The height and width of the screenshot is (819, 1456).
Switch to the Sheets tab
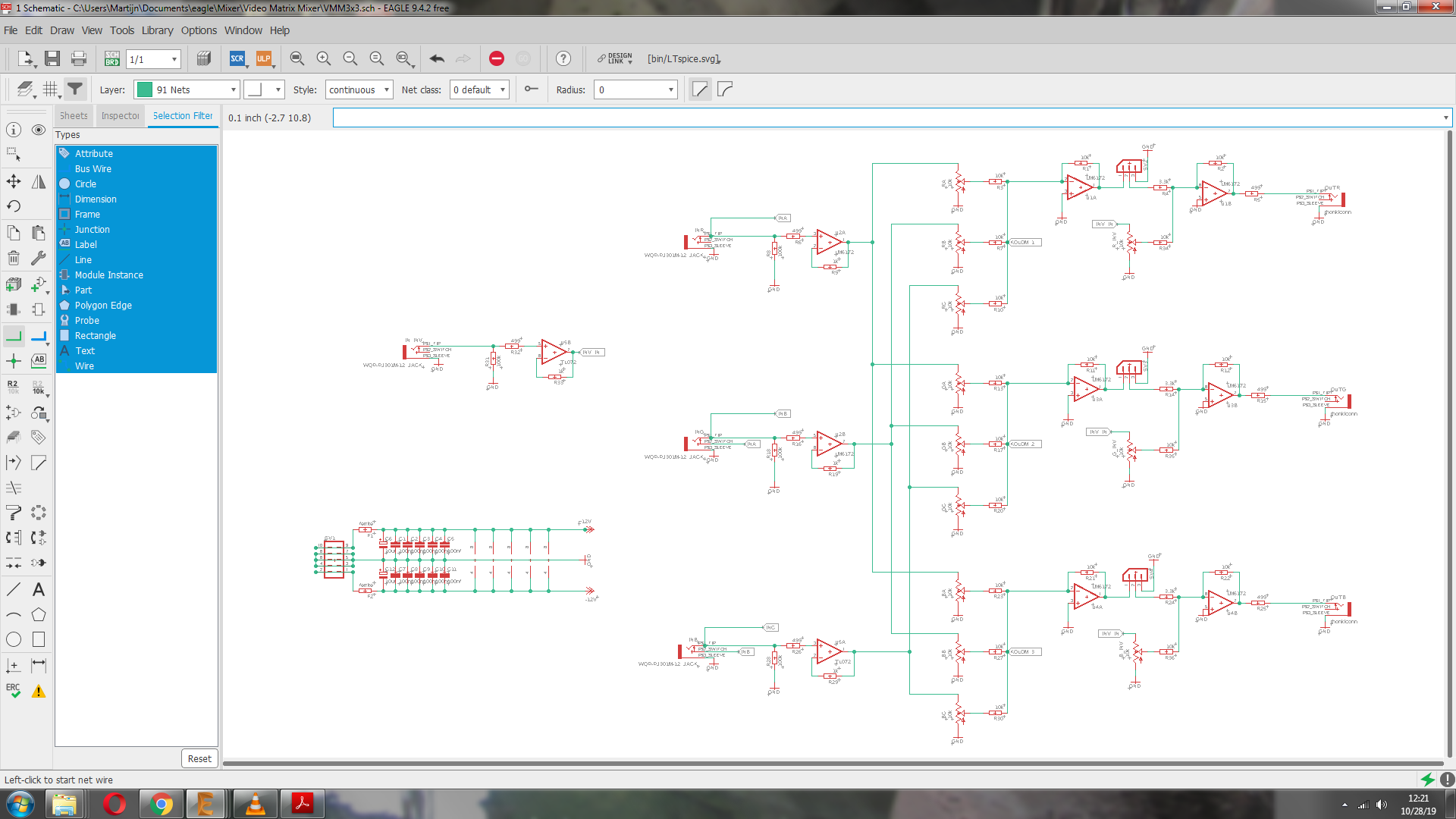[x=74, y=116]
